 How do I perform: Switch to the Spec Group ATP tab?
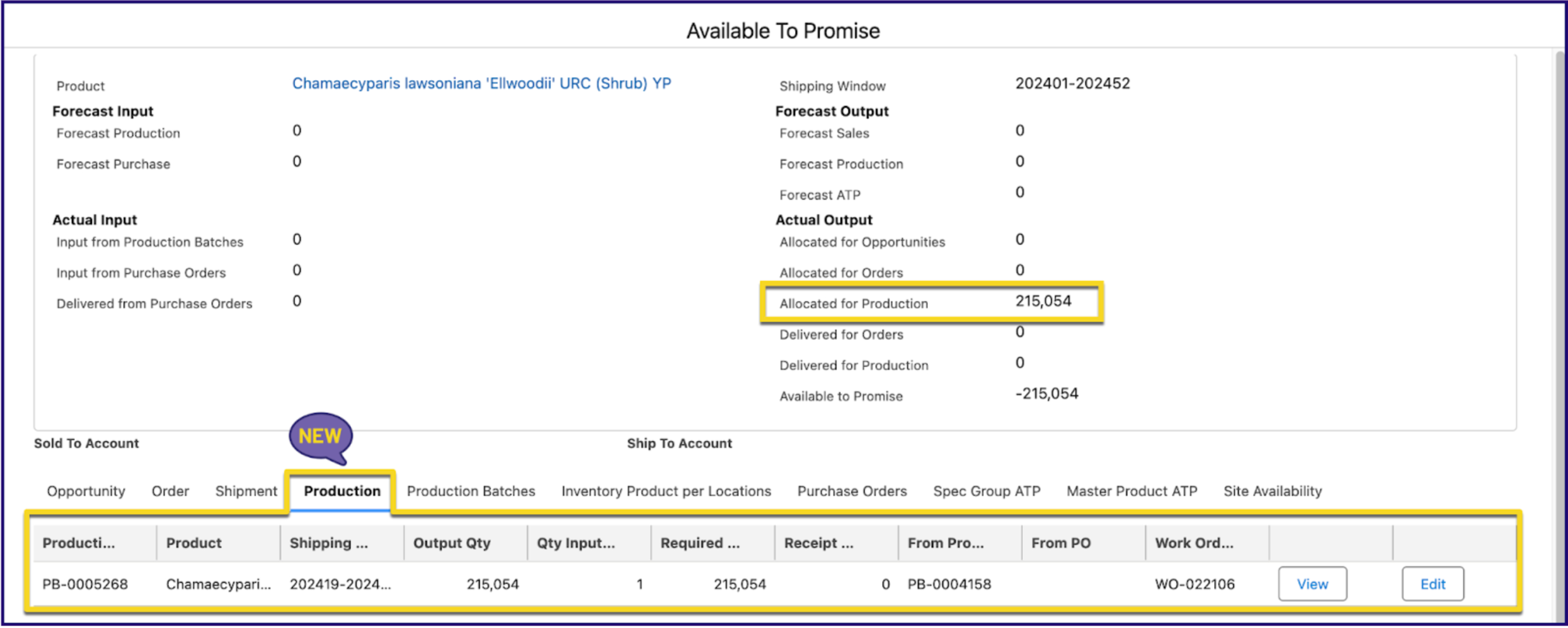pyautogui.click(x=987, y=491)
